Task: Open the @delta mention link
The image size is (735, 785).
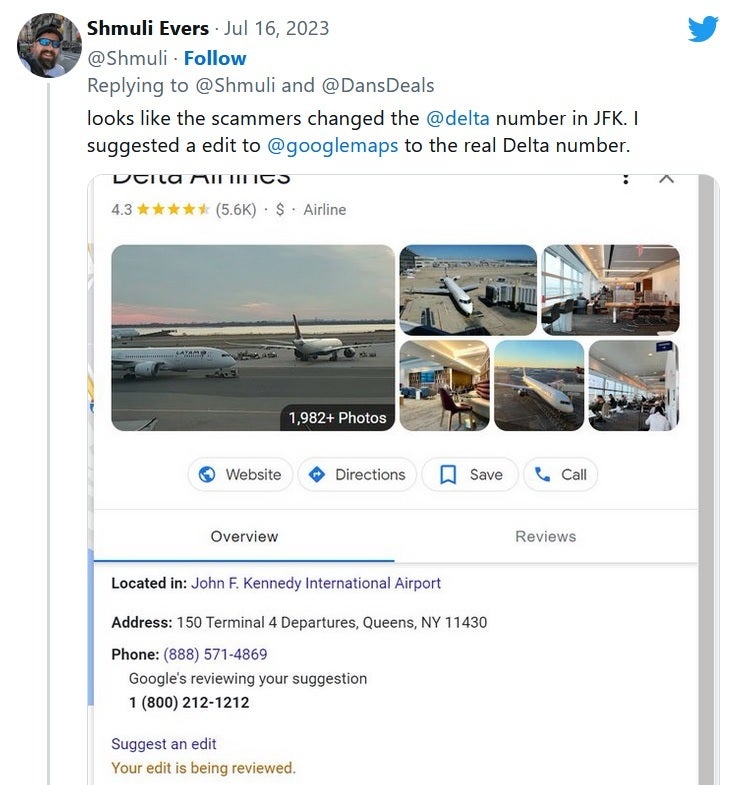Action: point(458,118)
